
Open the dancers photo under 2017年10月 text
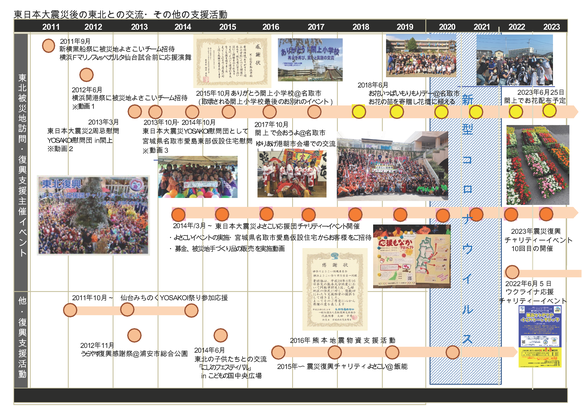point(292,173)
